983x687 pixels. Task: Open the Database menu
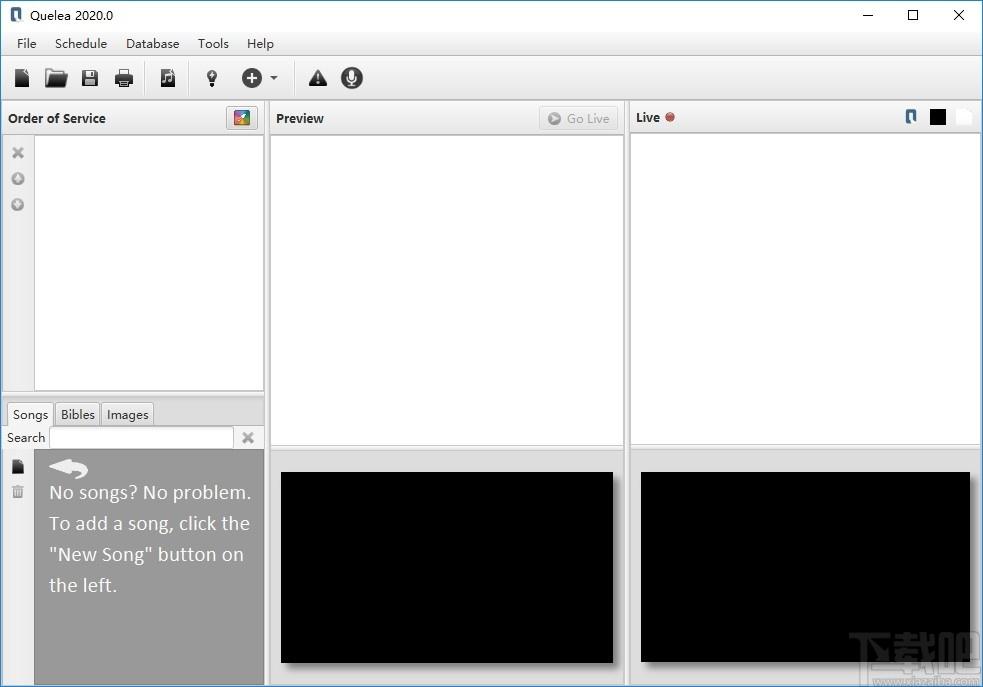(152, 43)
